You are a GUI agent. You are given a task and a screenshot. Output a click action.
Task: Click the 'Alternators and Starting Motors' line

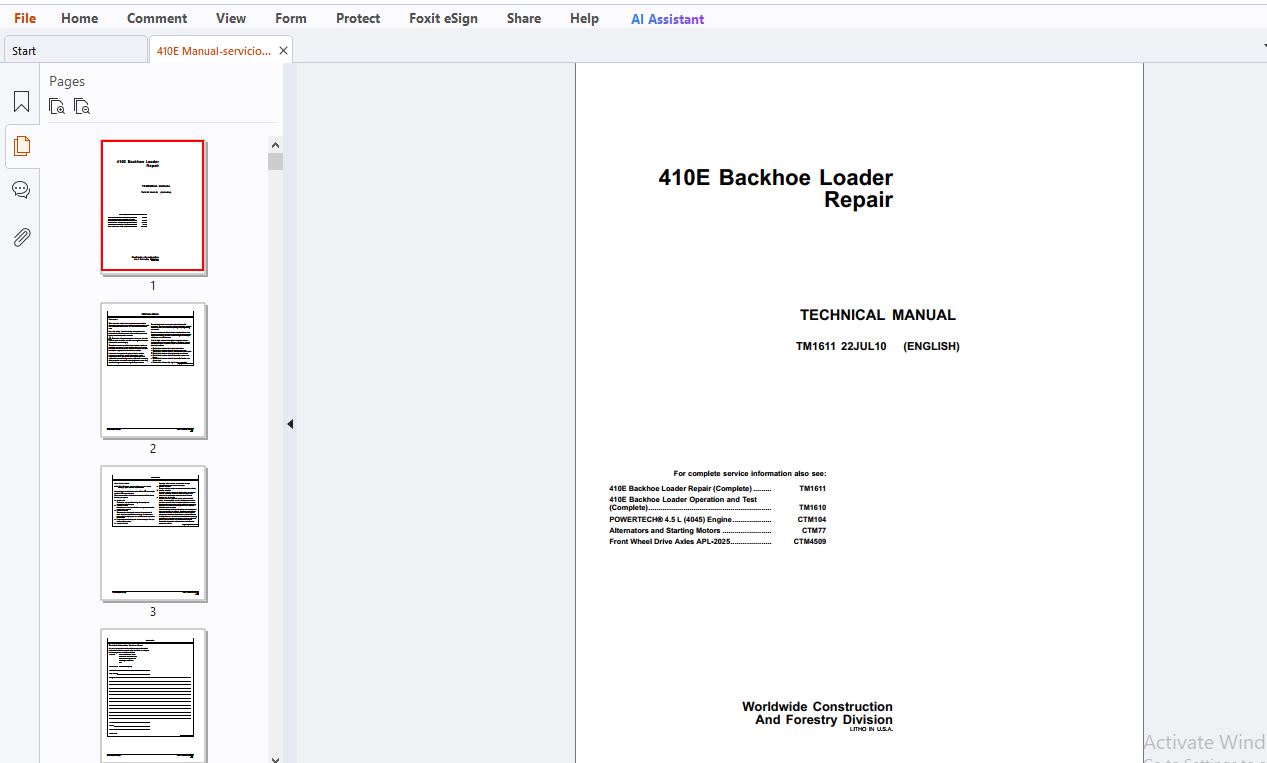tap(690, 531)
